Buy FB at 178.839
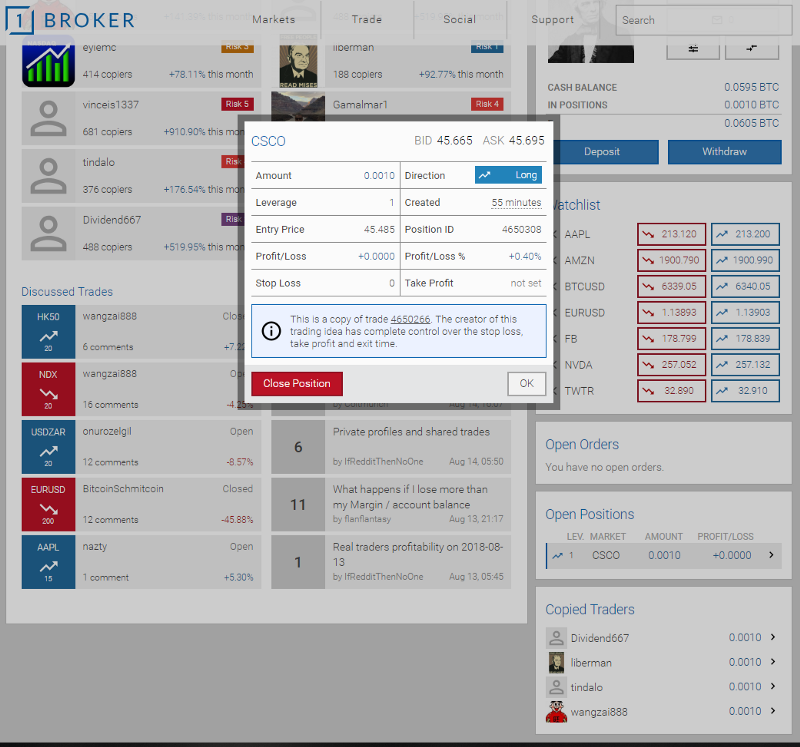The image size is (800, 747). pyautogui.click(x=745, y=338)
